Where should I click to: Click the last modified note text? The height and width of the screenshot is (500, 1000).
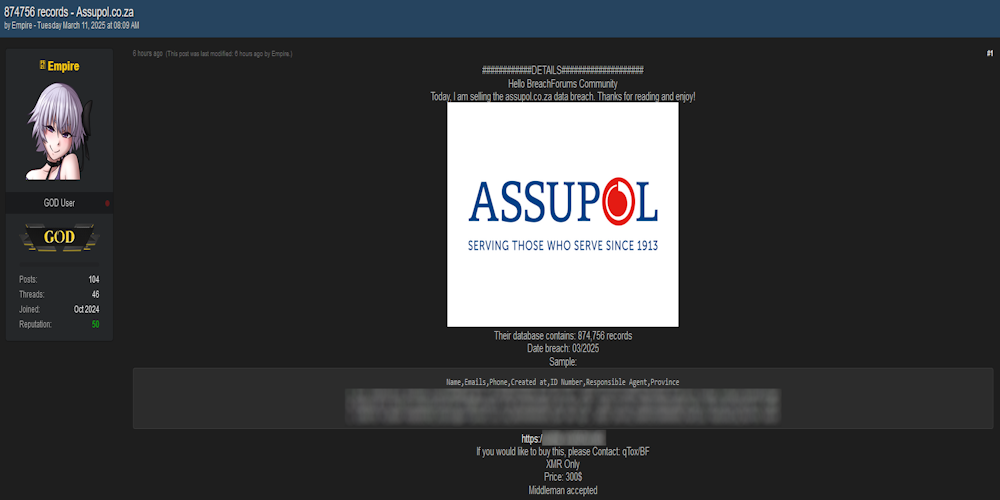[229, 53]
